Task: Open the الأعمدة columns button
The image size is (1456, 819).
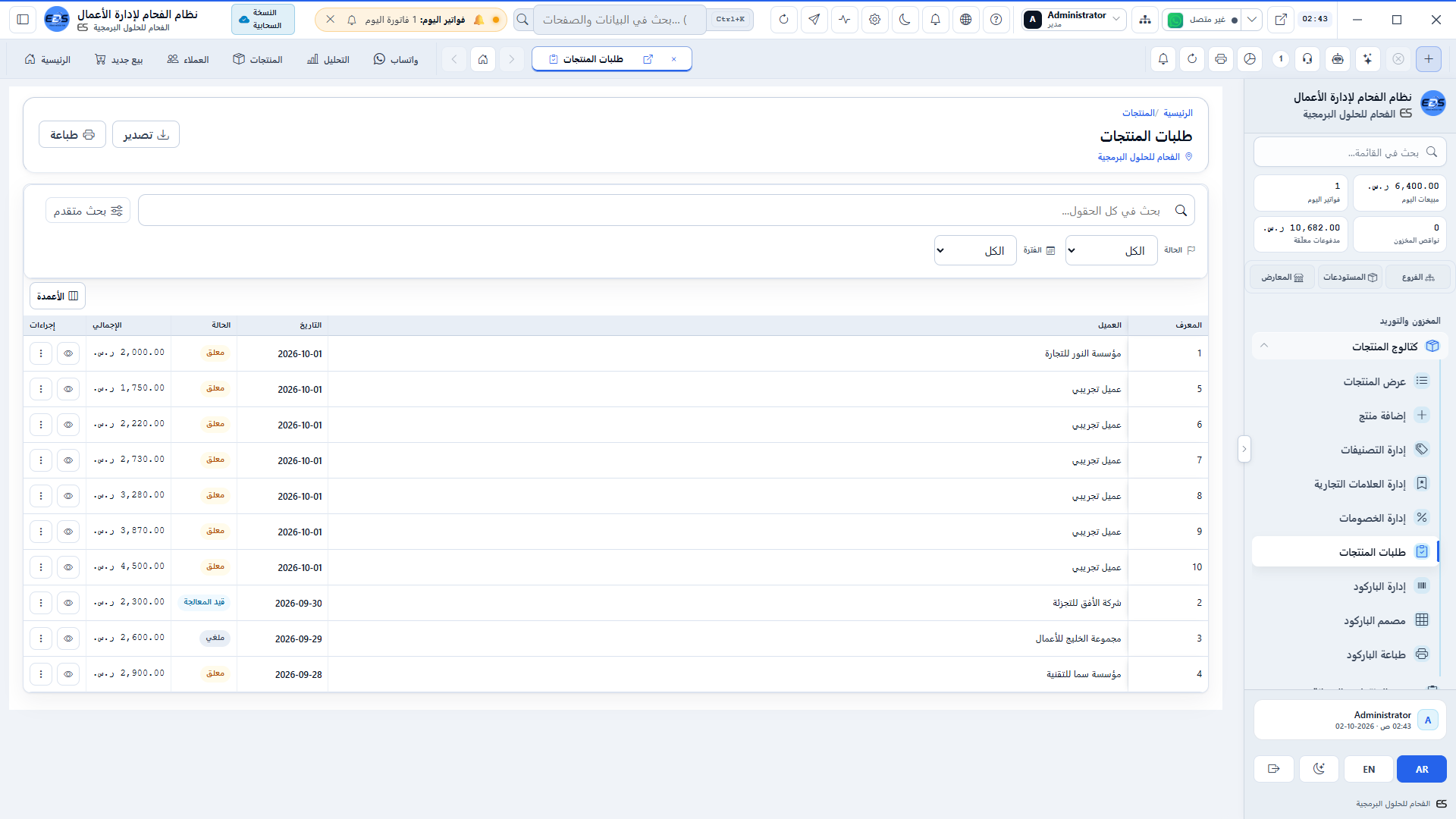Action: pos(58,296)
